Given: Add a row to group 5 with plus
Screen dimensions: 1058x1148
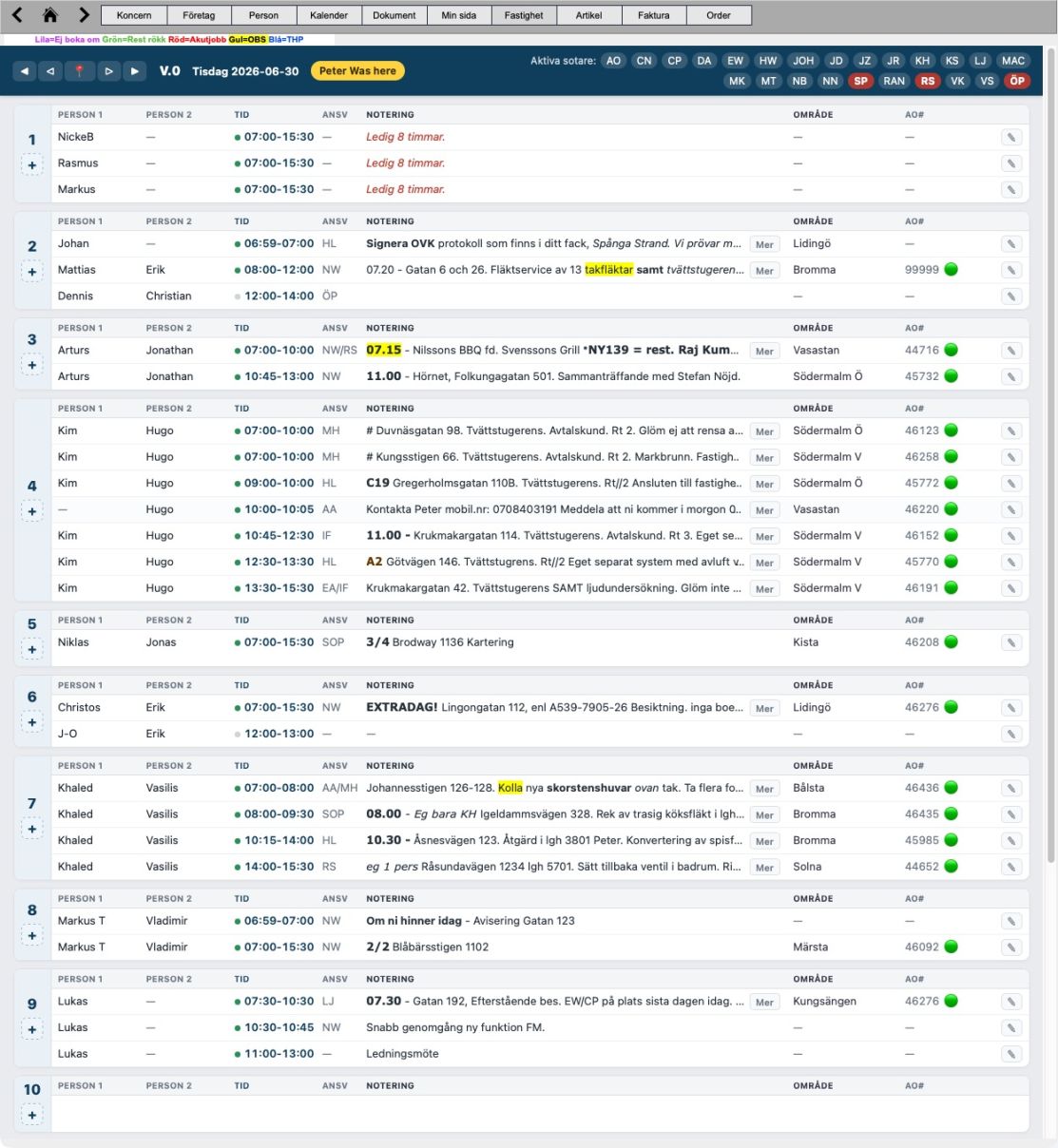Looking at the screenshot, I should pyautogui.click(x=32, y=650).
